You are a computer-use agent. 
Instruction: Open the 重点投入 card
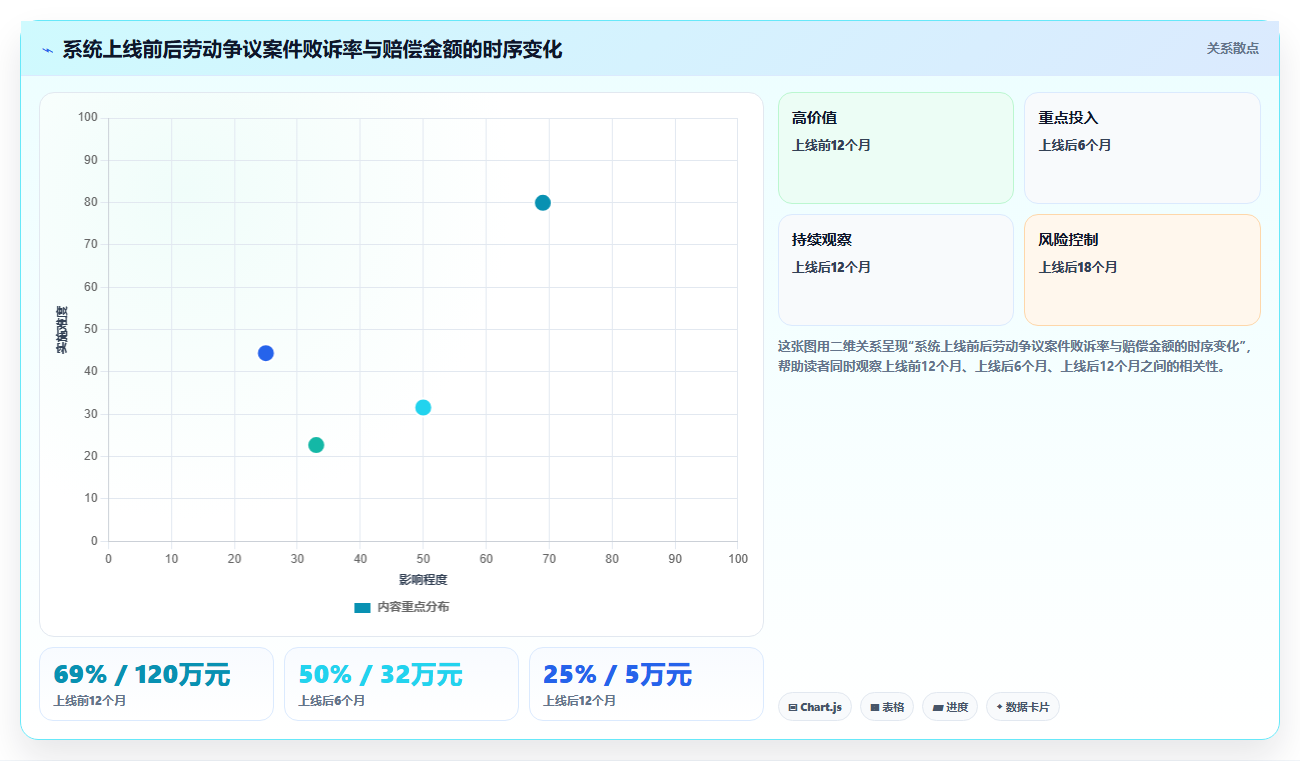click(1142, 148)
